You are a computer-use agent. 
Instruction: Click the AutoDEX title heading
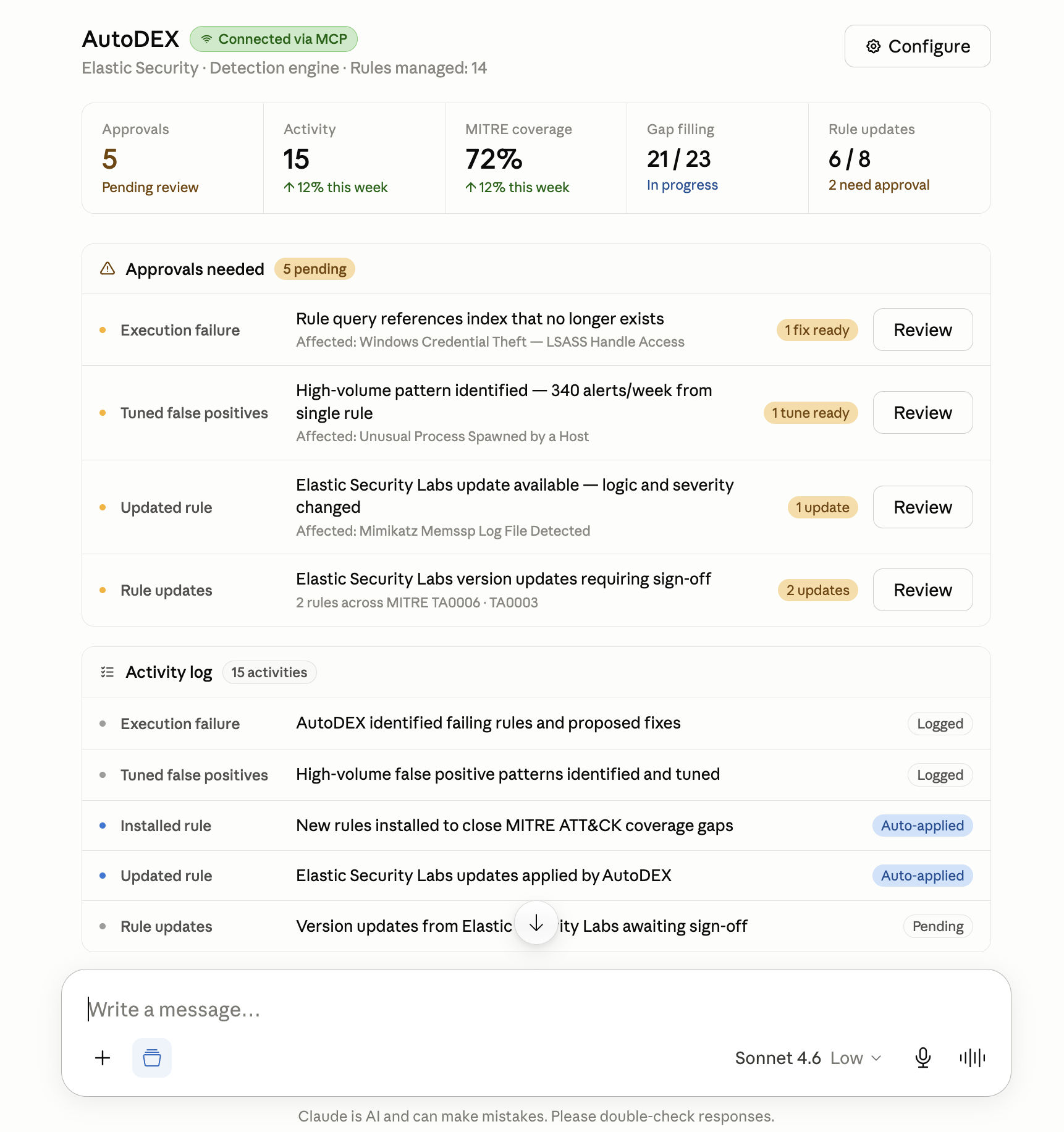coord(131,39)
